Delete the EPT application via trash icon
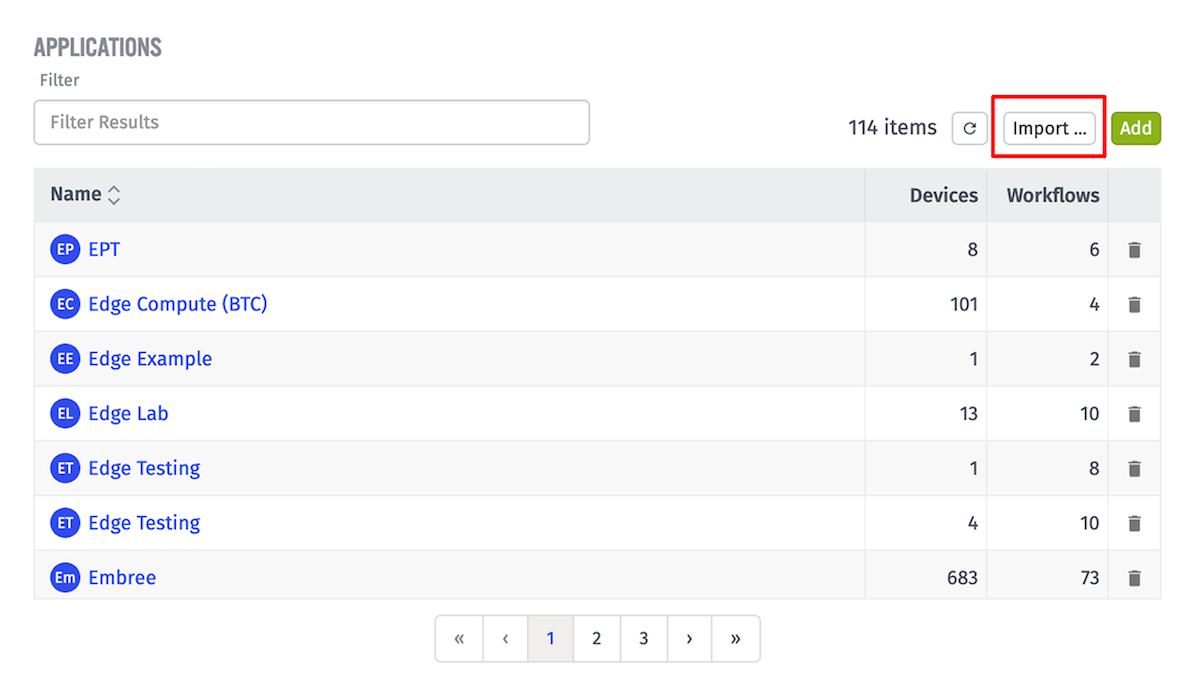 coord(1134,250)
